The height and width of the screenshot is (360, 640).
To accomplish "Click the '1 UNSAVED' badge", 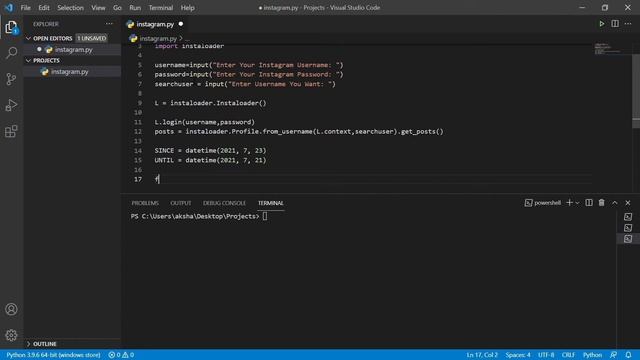I will coord(91,38).
